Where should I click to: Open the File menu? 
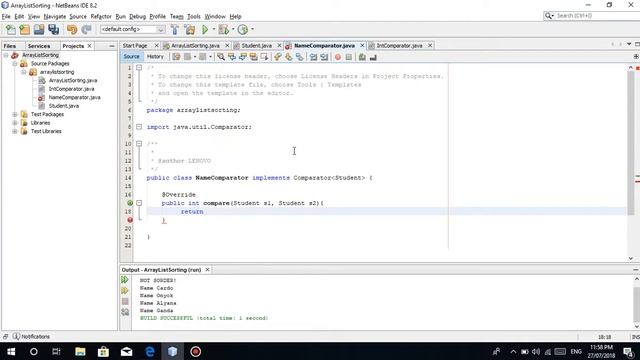pos(6,16)
